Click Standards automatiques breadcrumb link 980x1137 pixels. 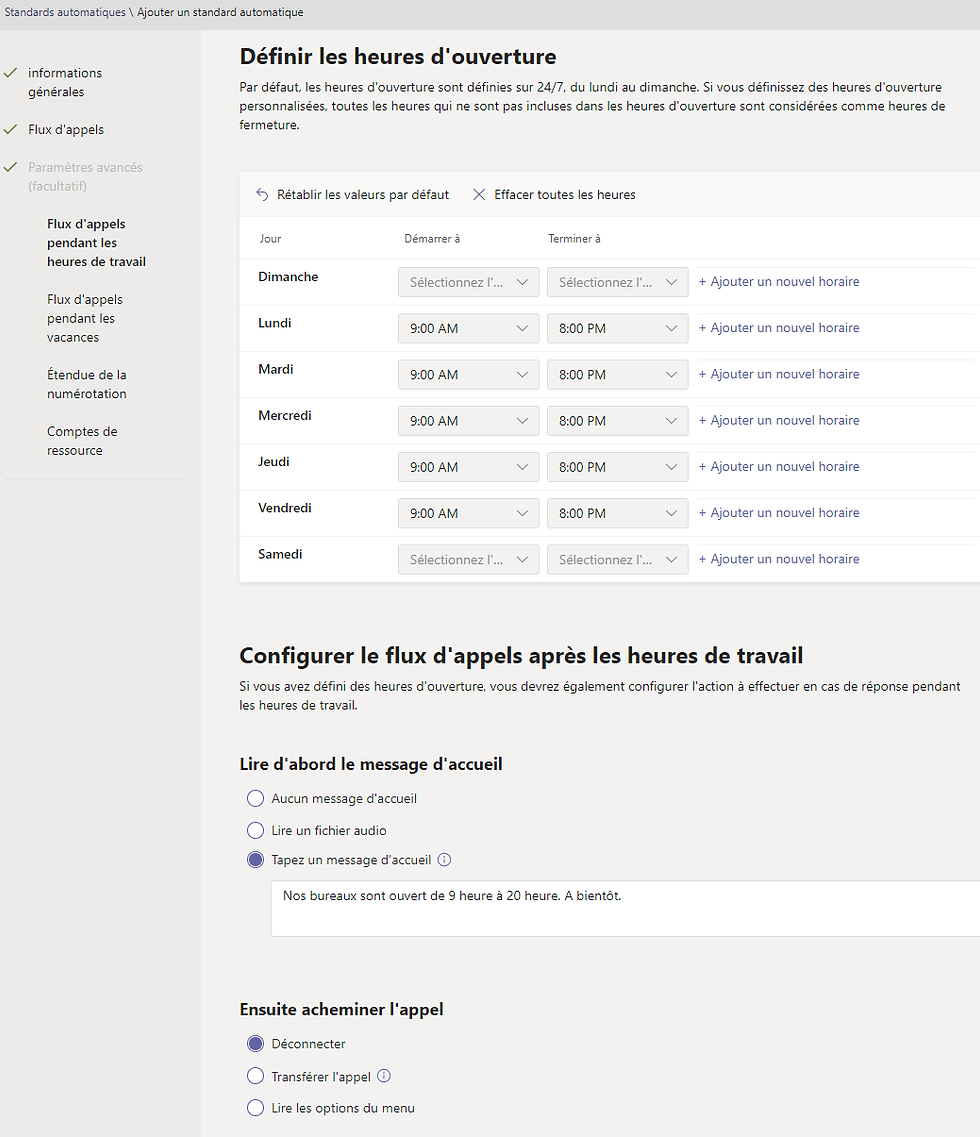65,12
